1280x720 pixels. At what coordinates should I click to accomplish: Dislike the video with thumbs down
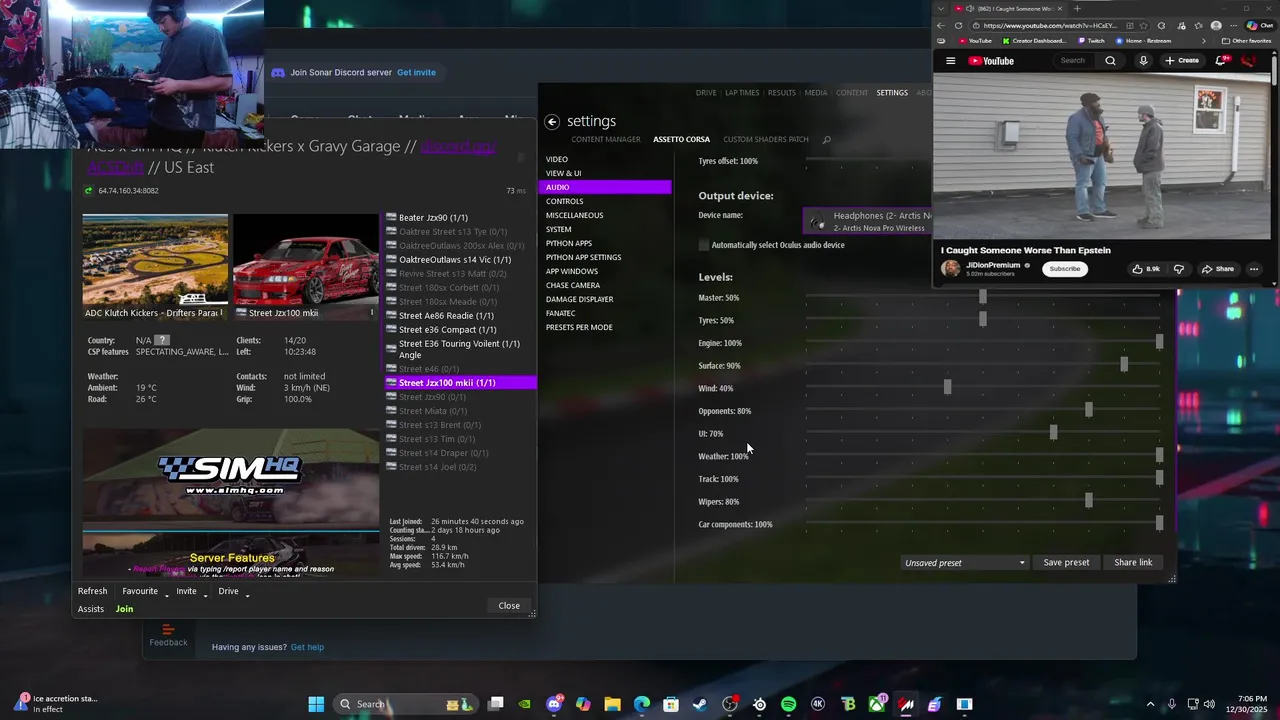1178,269
